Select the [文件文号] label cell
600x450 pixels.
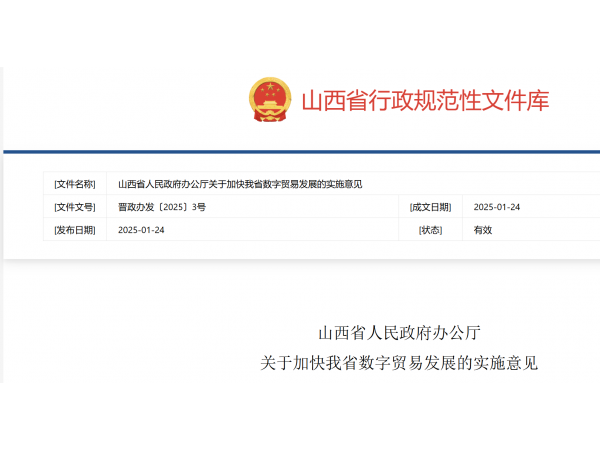tap(75, 207)
